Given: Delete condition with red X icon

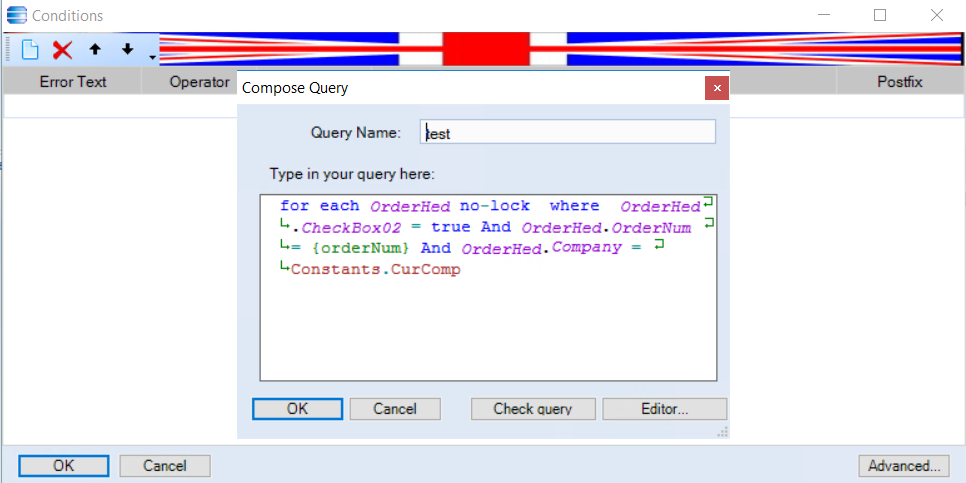Looking at the screenshot, I should (x=62, y=49).
